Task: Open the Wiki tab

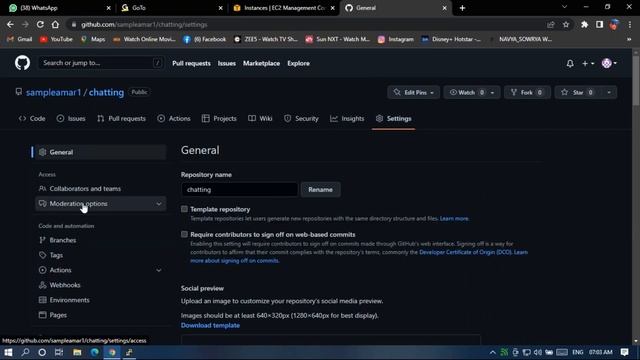Action: (260, 118)
